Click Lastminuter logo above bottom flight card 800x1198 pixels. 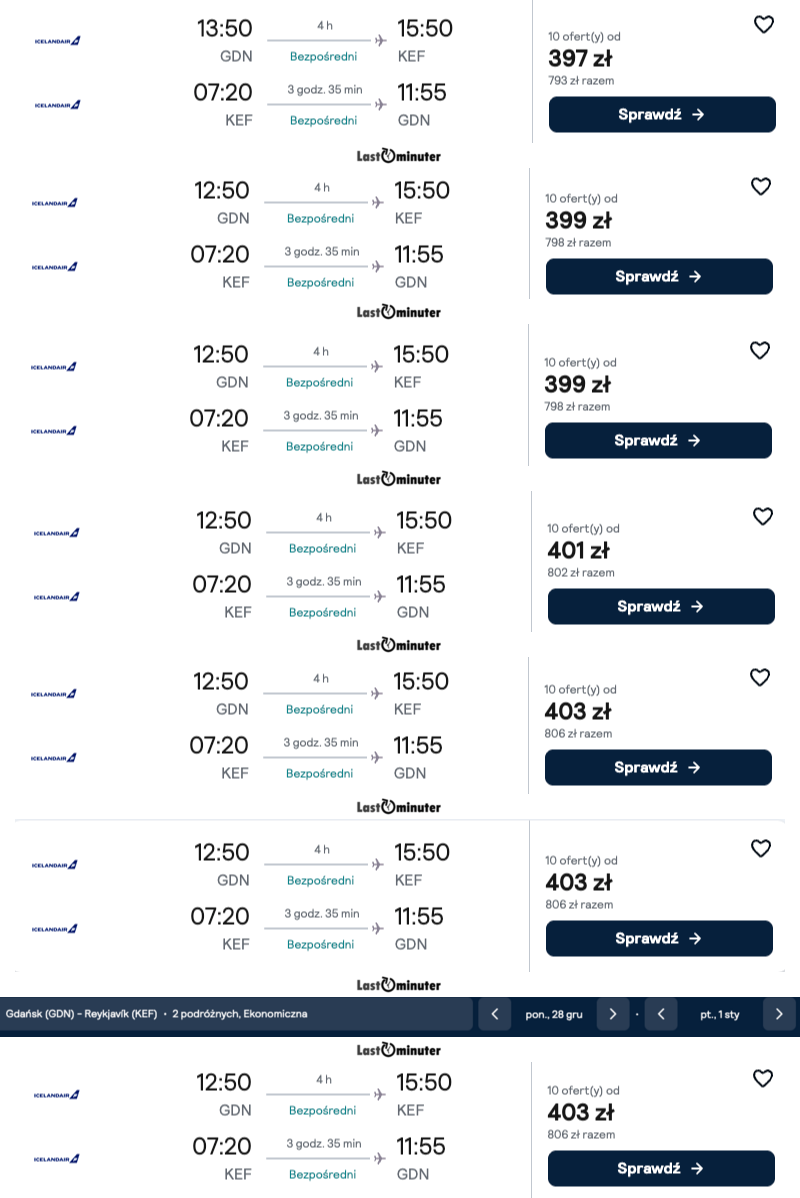(x=399, y=1050)
